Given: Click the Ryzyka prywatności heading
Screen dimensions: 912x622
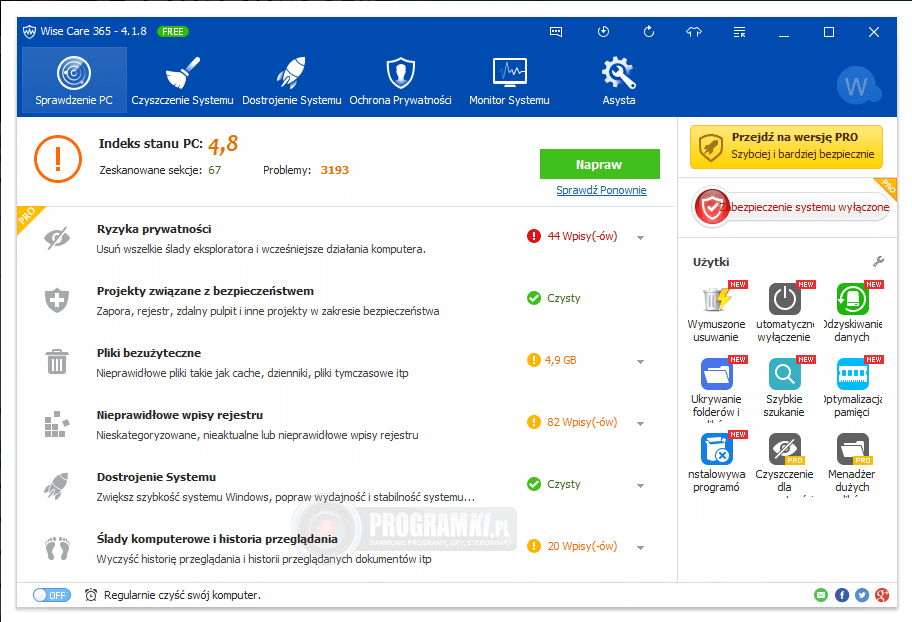Looking at the screenshot, I should (154, 229).
